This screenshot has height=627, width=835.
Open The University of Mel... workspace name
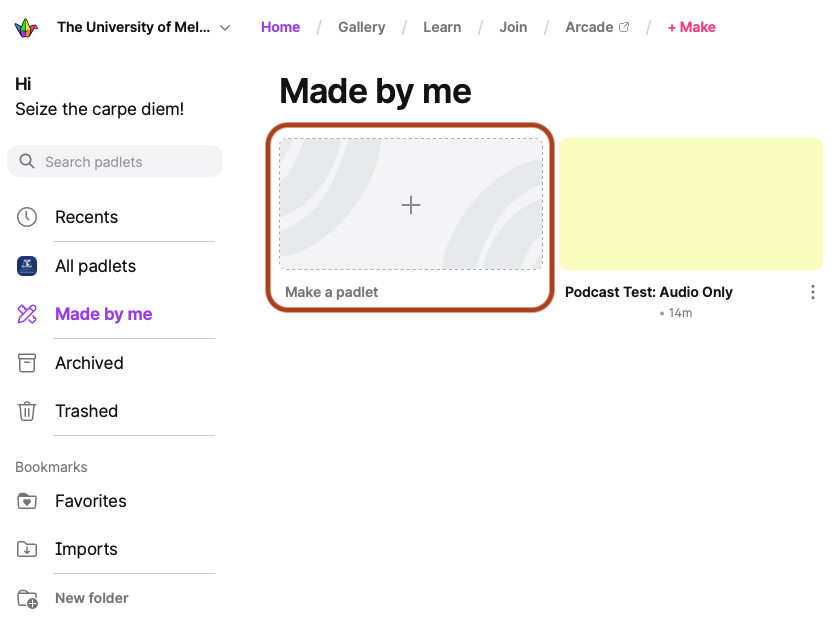point(134,27)
